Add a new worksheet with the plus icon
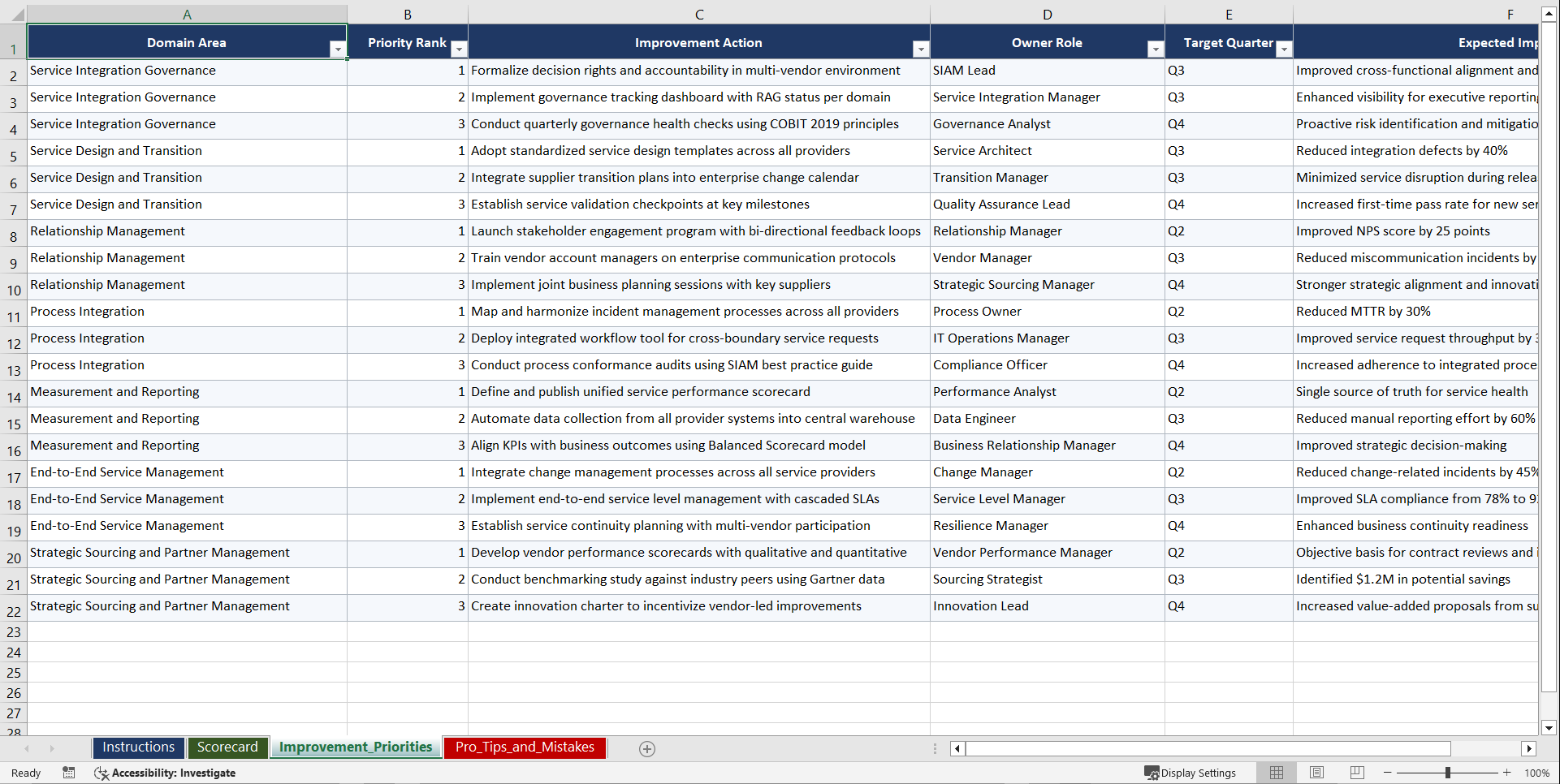This screenshot has height=784, width=1560. [647, 748]
